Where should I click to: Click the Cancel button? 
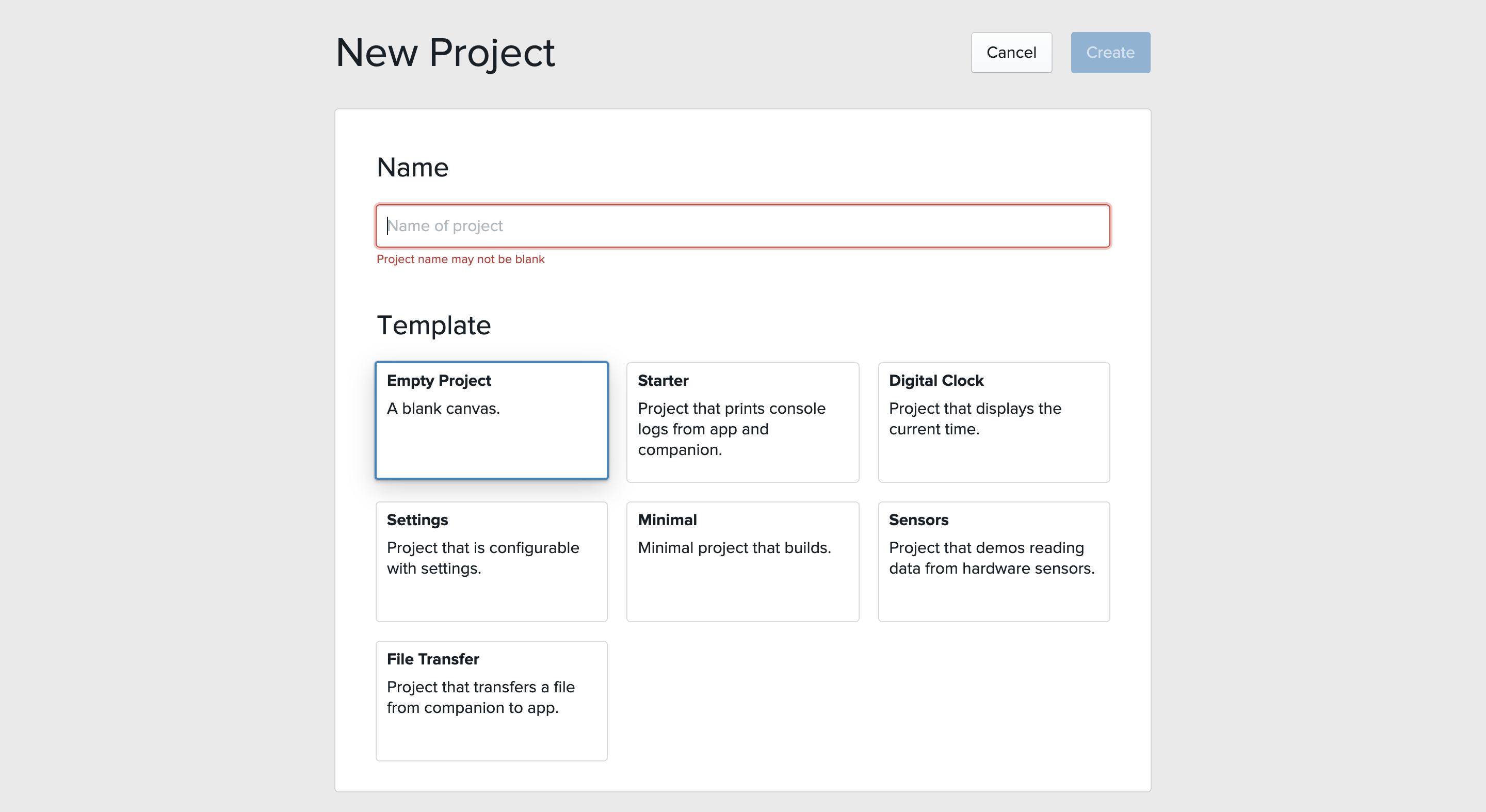(x=1011, y=53)
